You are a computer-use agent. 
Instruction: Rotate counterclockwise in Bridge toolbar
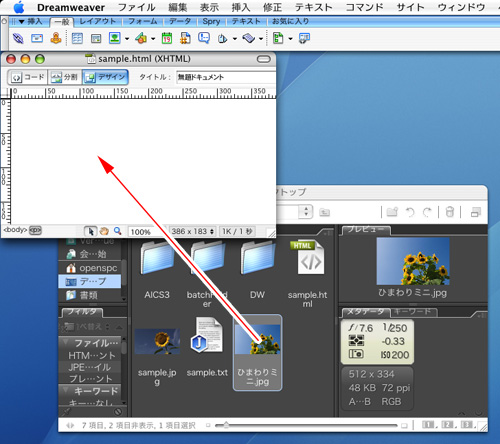pos(410,212)
